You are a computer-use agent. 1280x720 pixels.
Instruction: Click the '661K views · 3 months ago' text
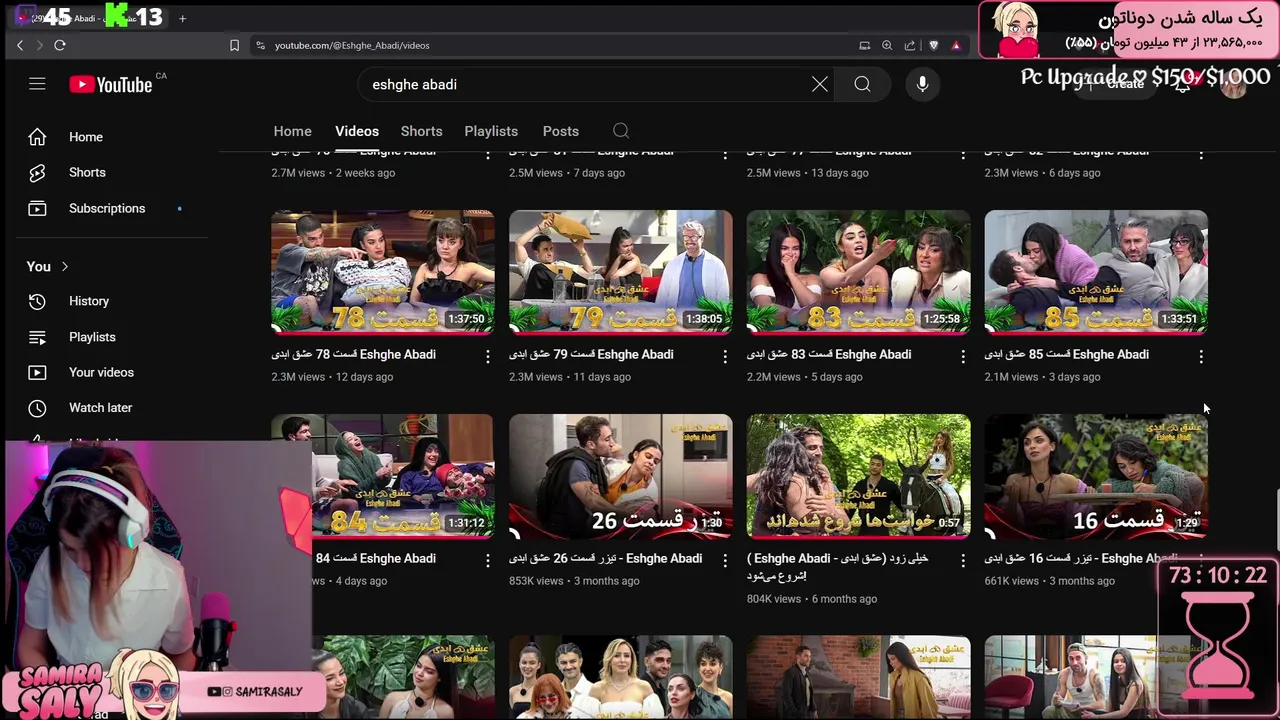click(1049, 581)
